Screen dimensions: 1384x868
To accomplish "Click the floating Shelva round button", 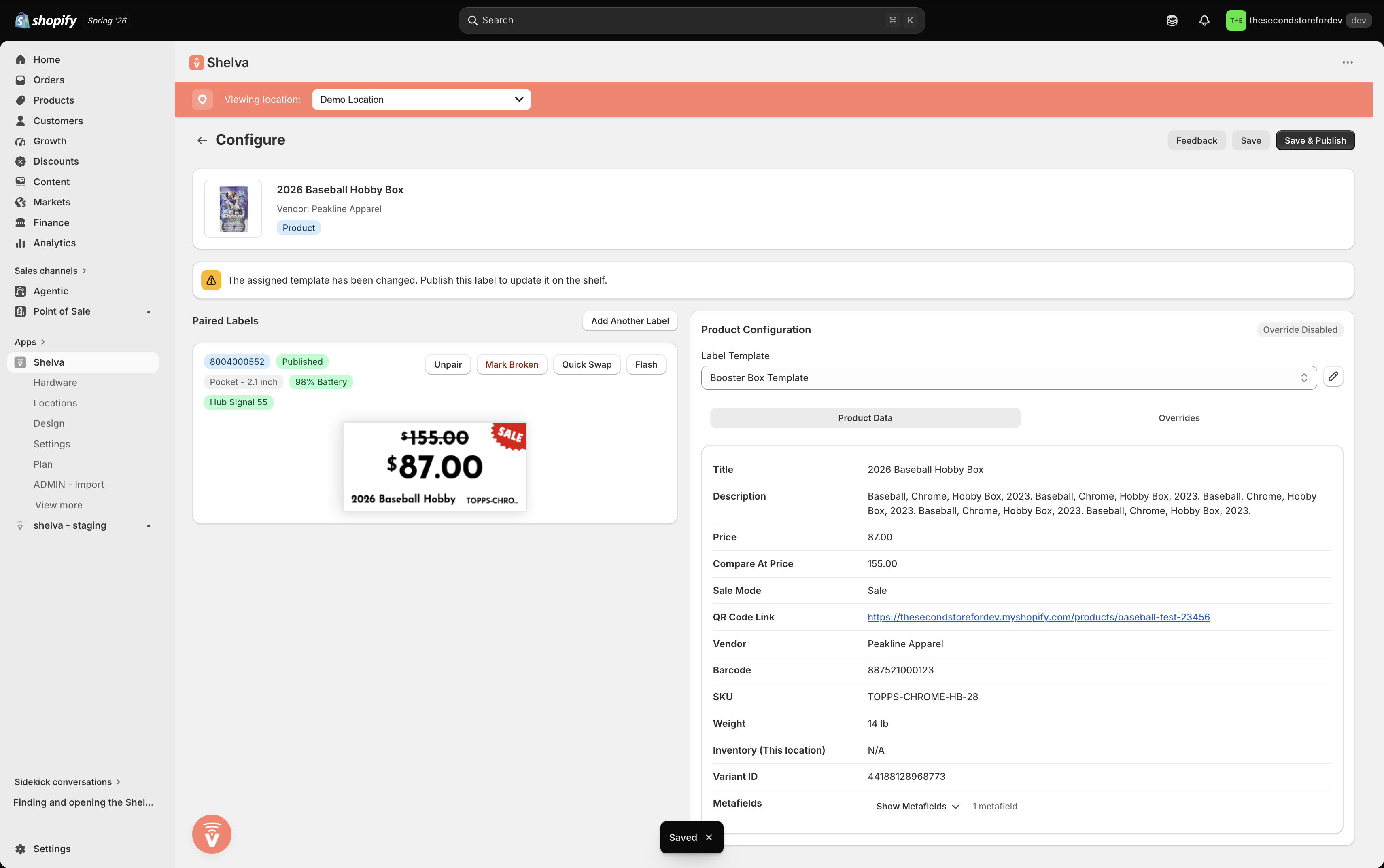I will click(x=211, y=834).
